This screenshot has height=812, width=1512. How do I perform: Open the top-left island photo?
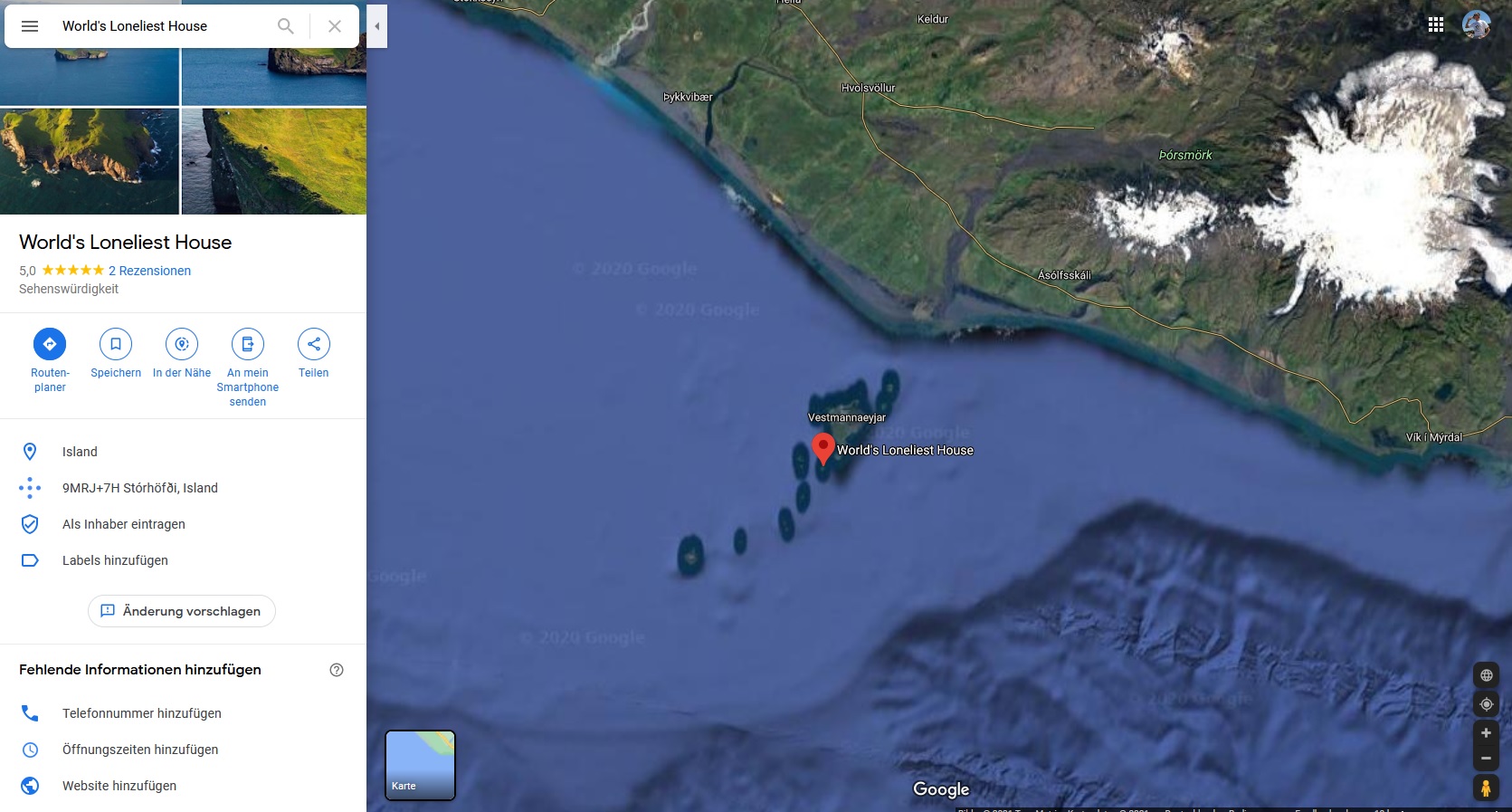90,77
